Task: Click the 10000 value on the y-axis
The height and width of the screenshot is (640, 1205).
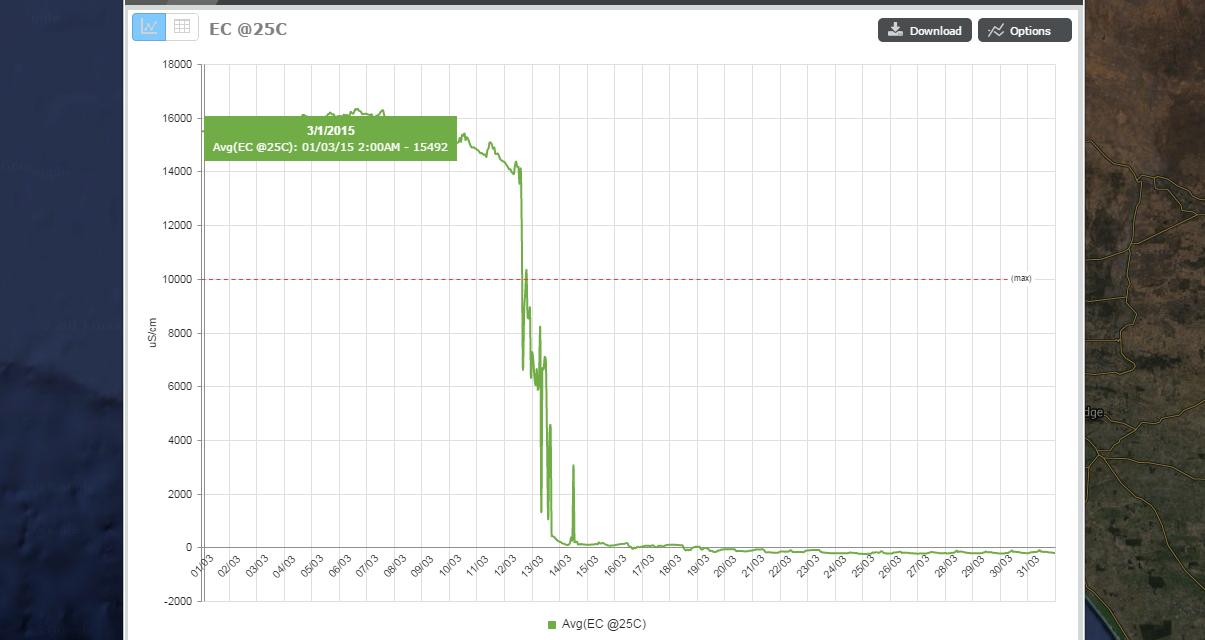Action: (x=178, y=279)
